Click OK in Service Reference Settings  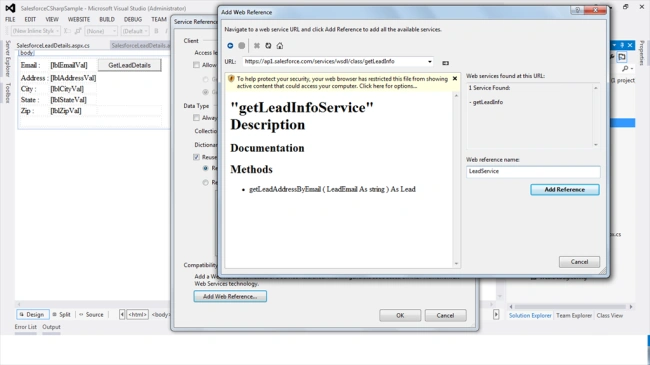pos(400,315)
